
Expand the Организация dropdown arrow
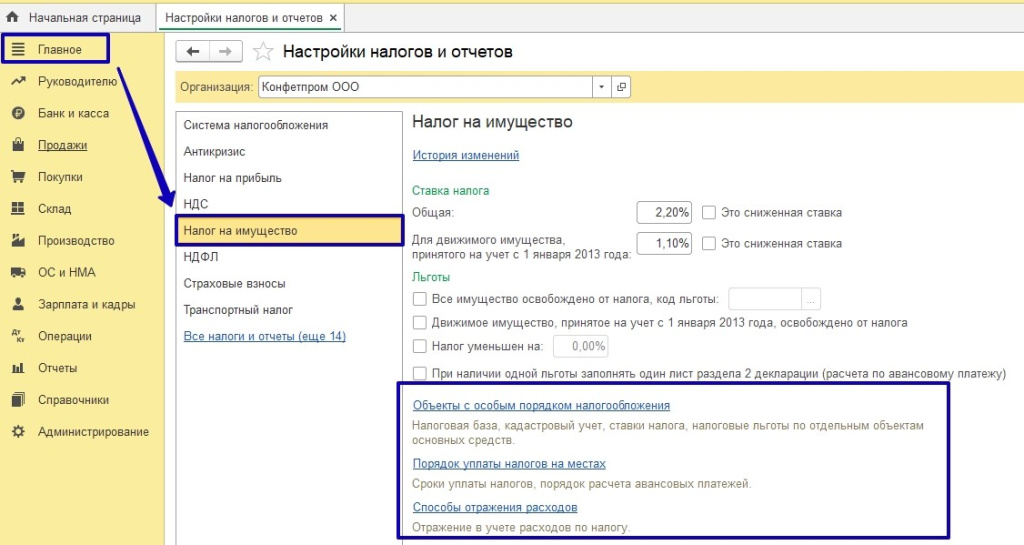(601, 87)
